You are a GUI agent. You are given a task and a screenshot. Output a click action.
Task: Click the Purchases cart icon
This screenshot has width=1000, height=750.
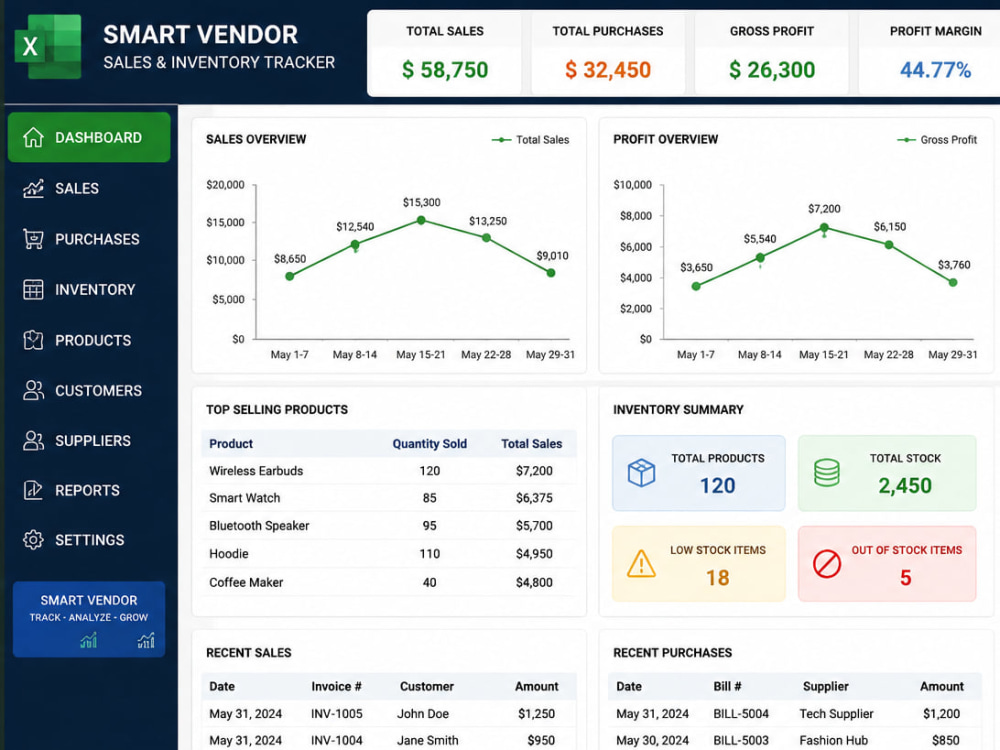(x=33, y=239)
